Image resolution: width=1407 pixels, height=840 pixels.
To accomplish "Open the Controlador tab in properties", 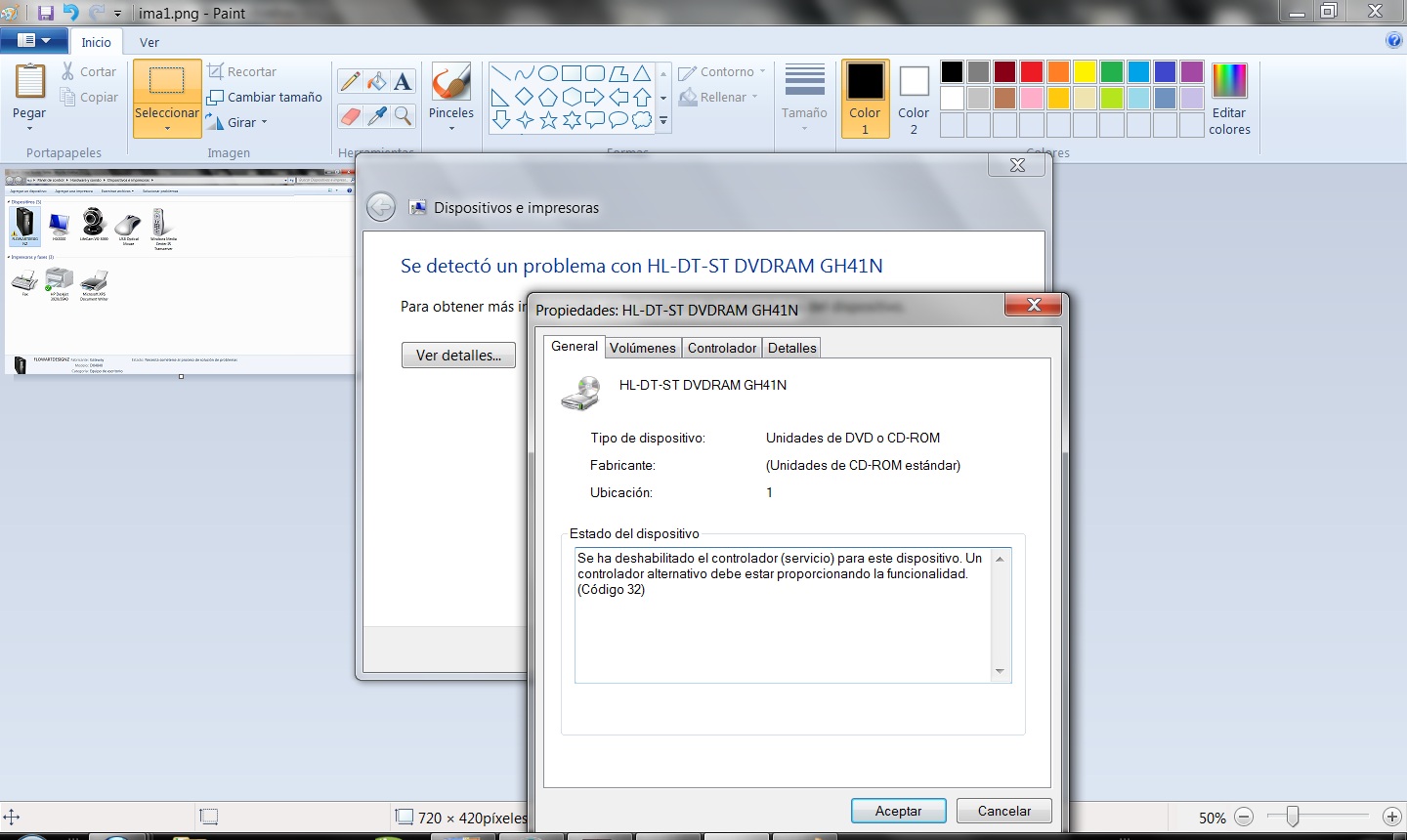I will pyautogui.click(x=721, y=348).
